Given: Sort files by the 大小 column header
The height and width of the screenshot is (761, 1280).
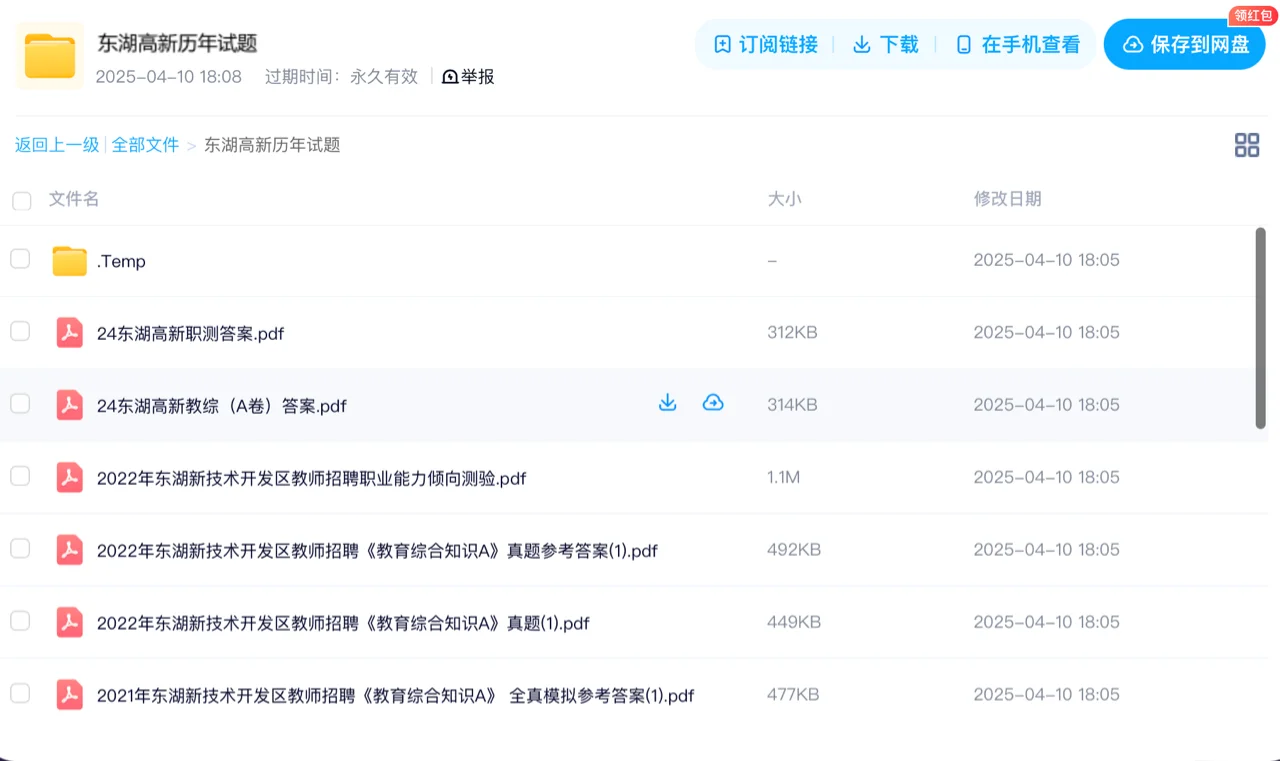Looking at the screenshot, I should click(786, 199).
